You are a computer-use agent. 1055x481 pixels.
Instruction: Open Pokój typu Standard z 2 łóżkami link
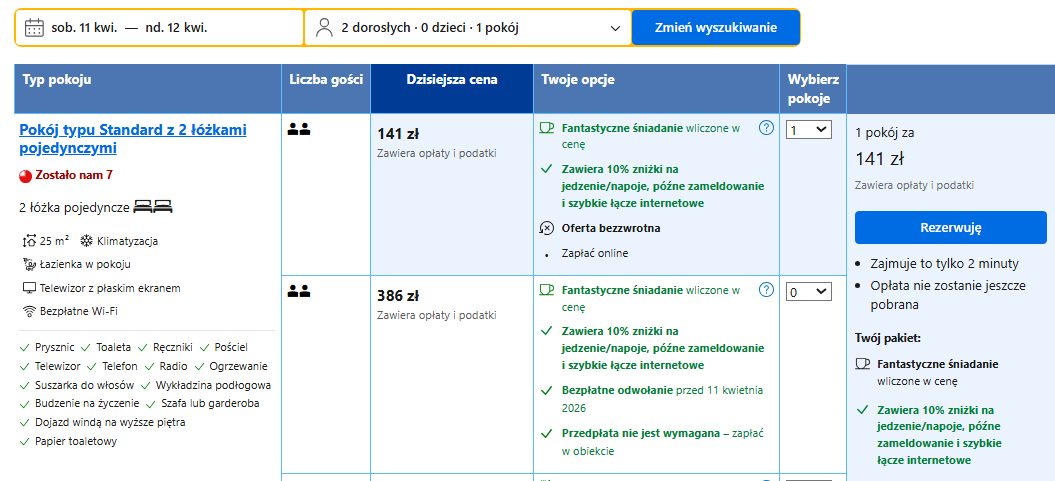click(133, 139)
